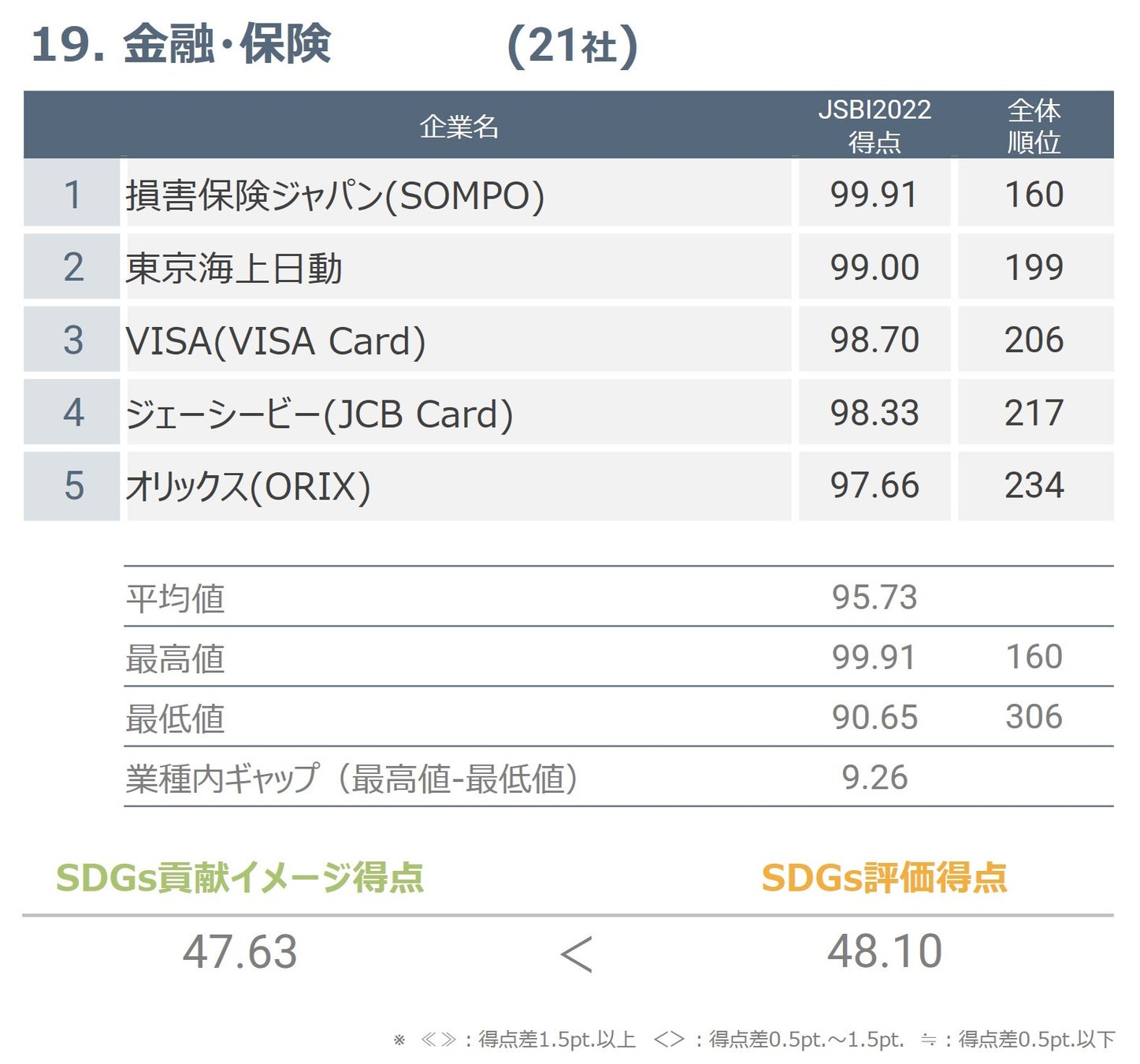Click the score 99.91 for SOMPO
The width and height of the screenshot is (1140, 1064).
pyautogui.click(x=874, y=195)
